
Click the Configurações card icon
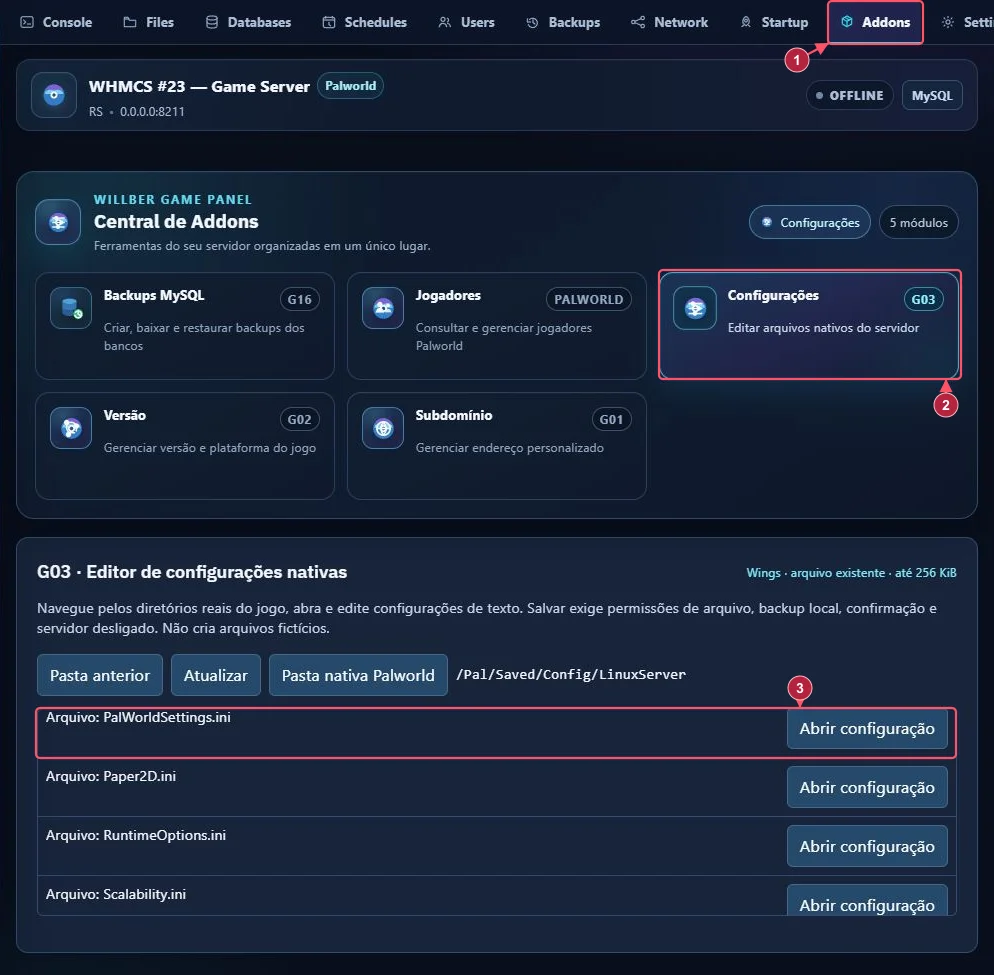[x=695, y=308]
